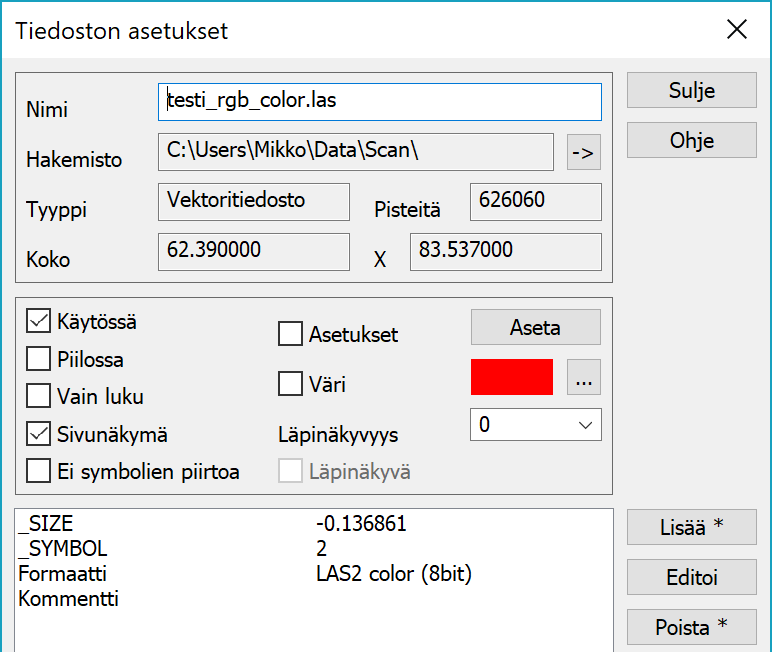The image size is (772, 652).
Task: Toggle the Vain luku checkbox
Action: [39, 396]
